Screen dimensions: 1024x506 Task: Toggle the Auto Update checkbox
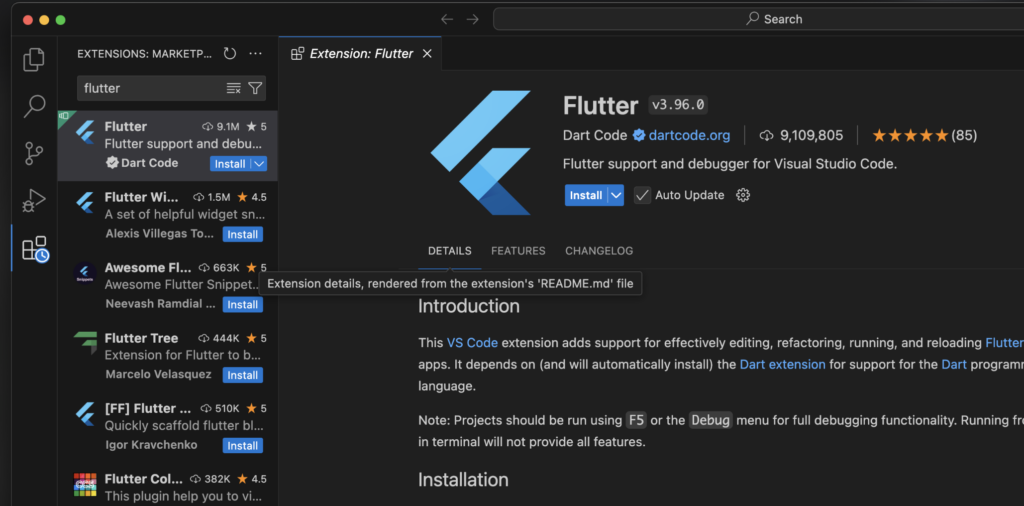click(643, 195)
